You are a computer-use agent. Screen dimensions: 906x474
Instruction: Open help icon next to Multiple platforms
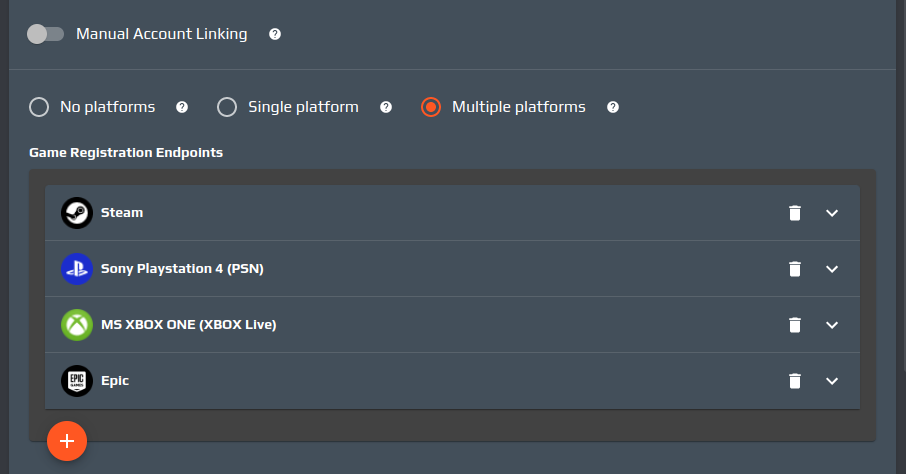coord(613,107)
